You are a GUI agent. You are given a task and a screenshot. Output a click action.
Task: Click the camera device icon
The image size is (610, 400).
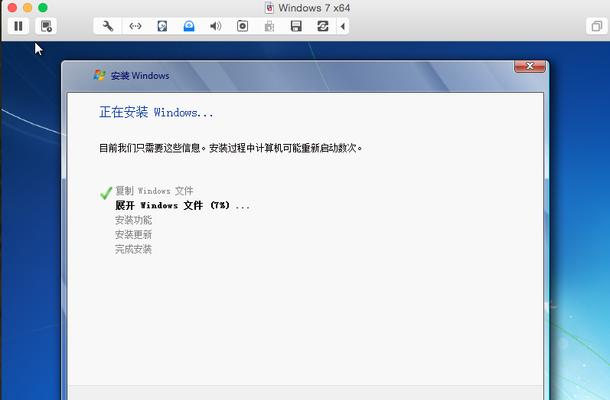(242, 26)
